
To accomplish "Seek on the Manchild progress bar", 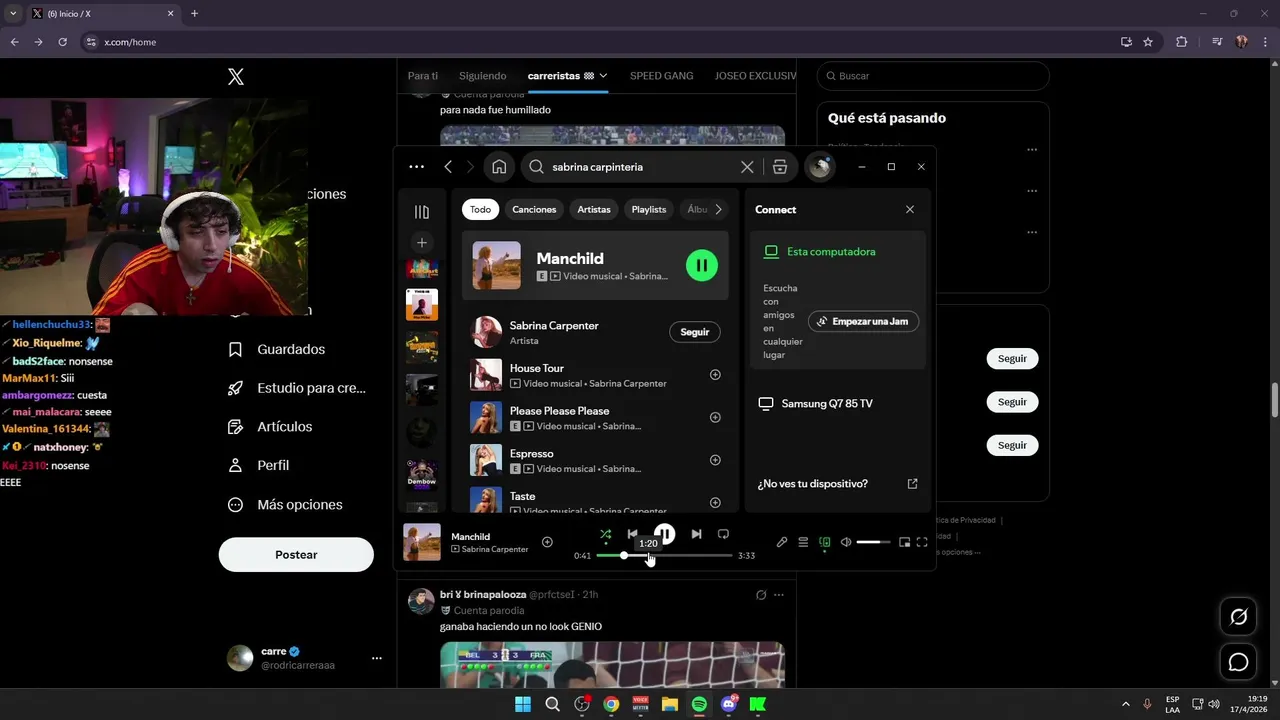I will [664, 555].
